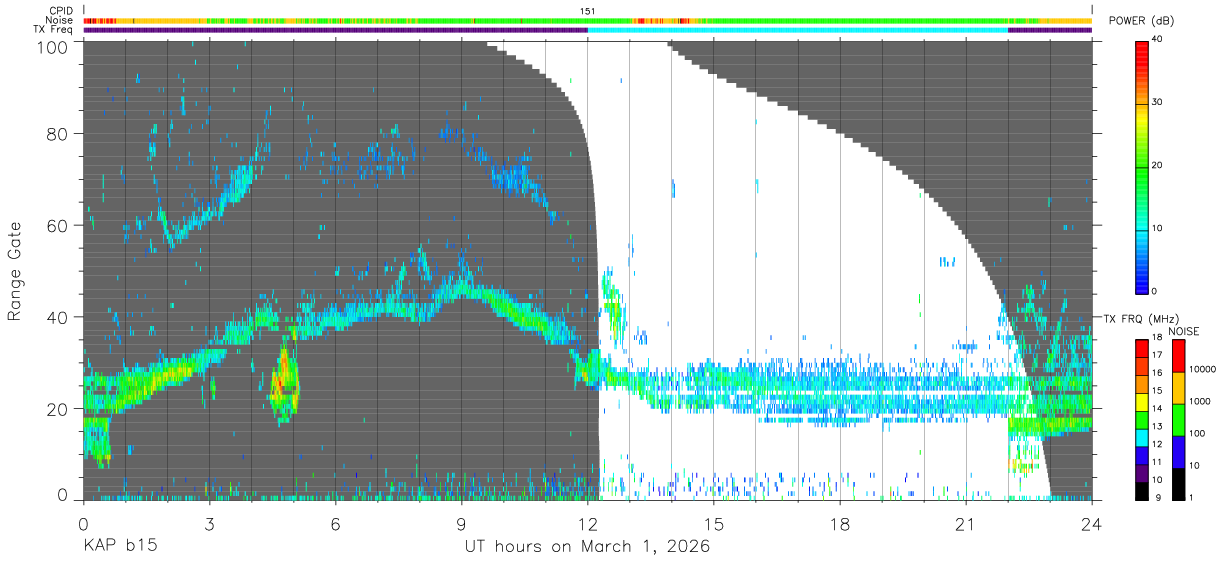The image size is (1228, 567).
Task: Click the 1 tick on NOISE legend
Action: [1192, 497]
